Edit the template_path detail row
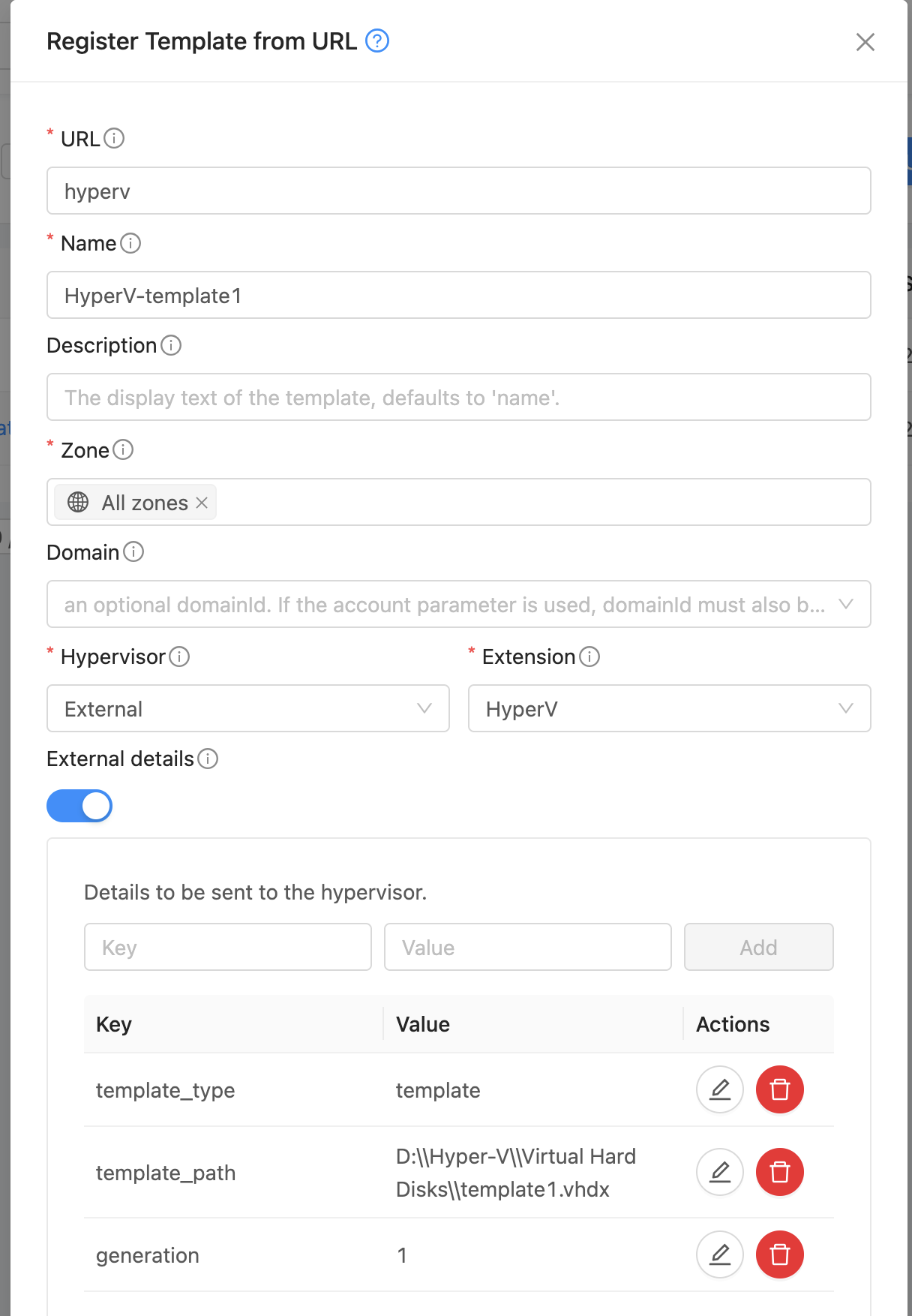The image size is (912, 1316). point(719,1172)
